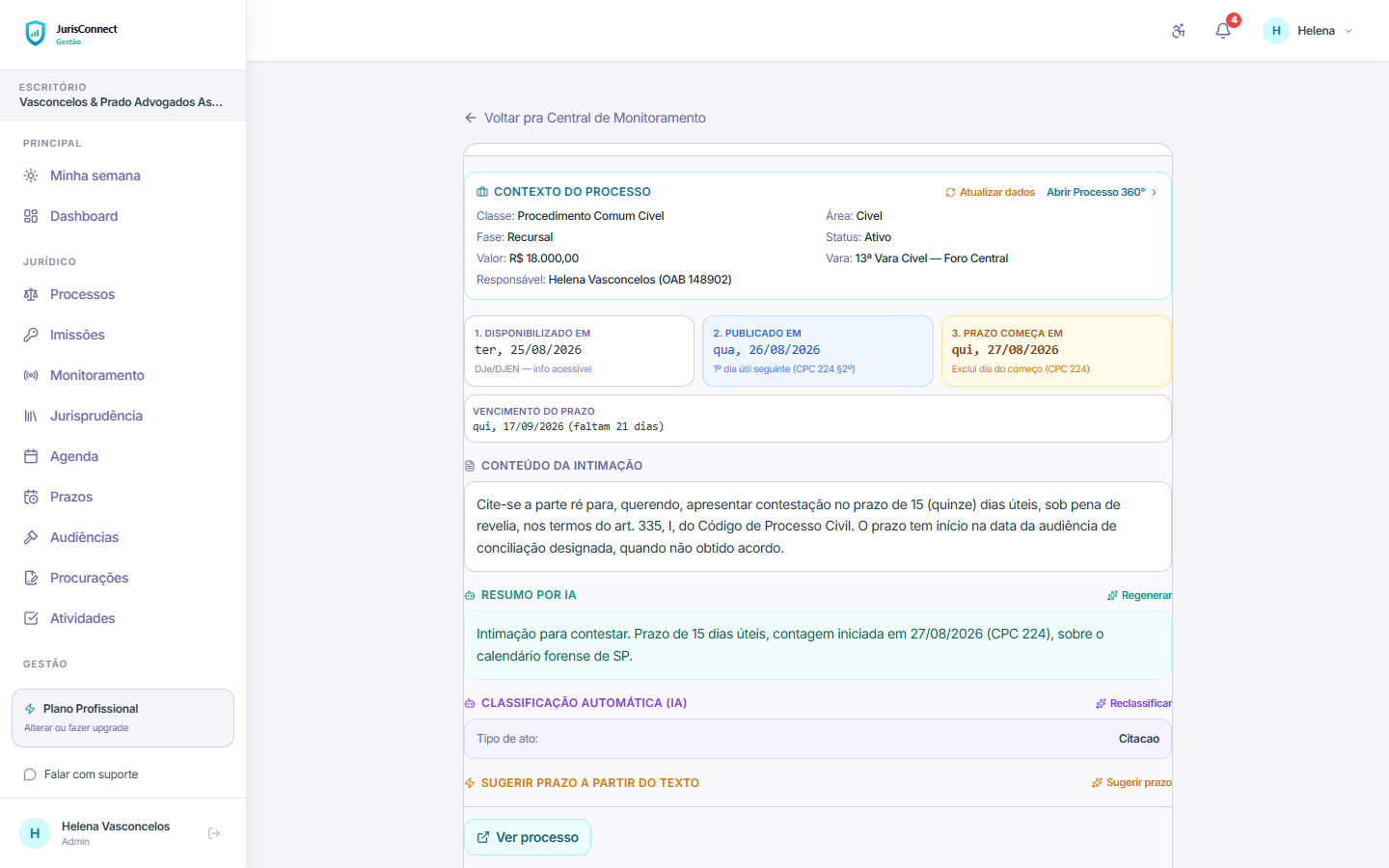Expand the Helena user menu chevron

coord(1348,31)
